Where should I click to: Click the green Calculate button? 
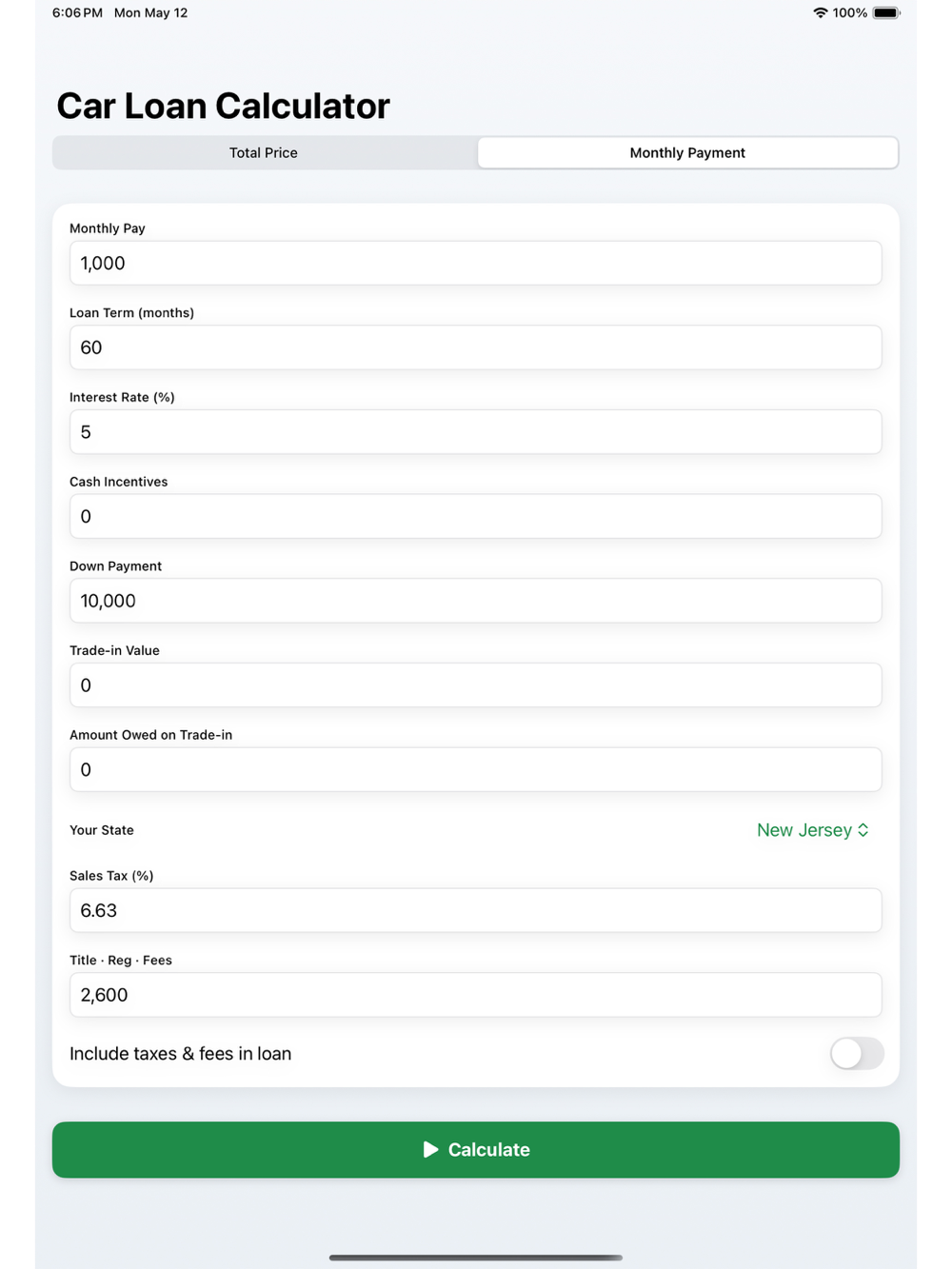476,1149
